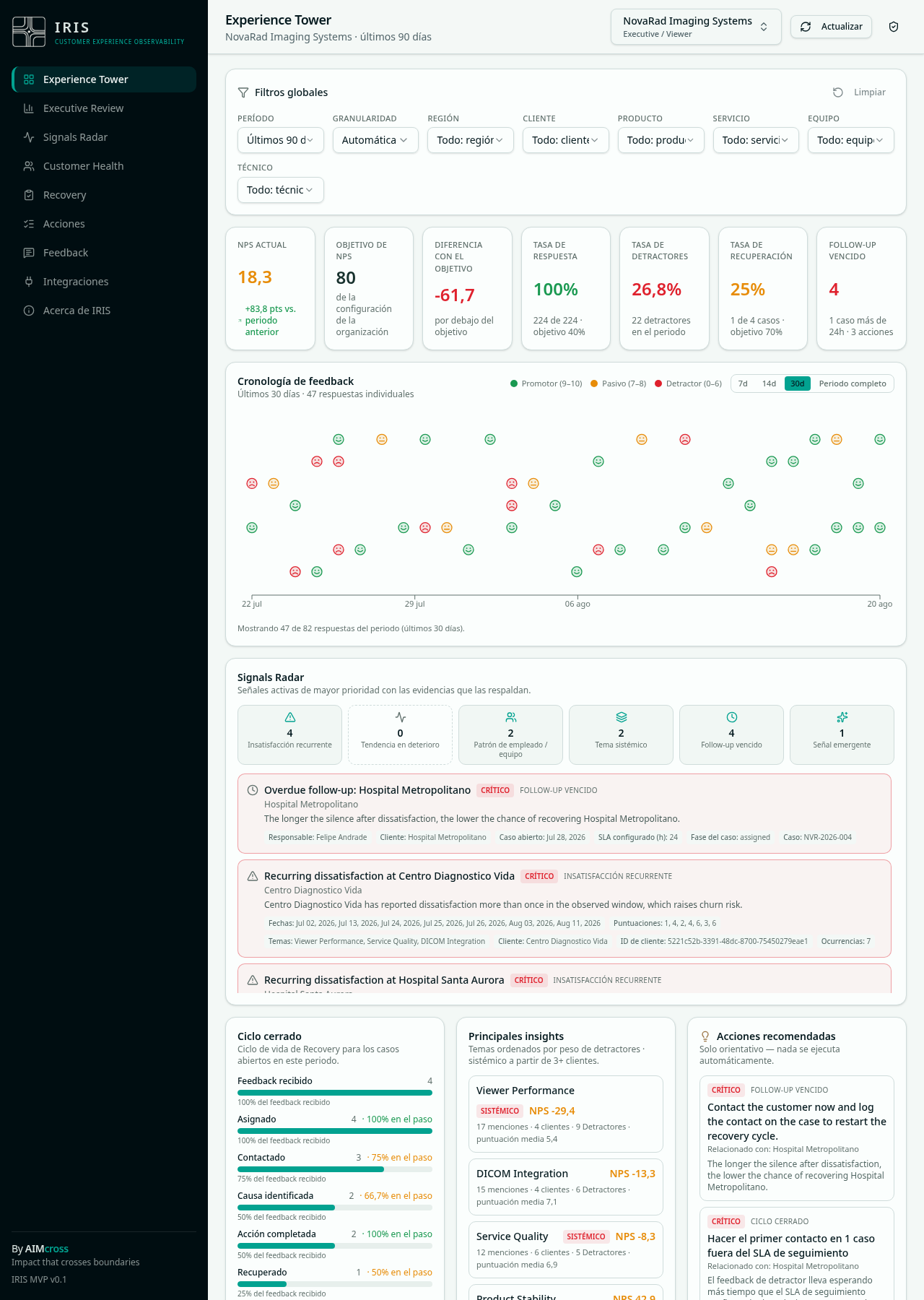Screen dimensions: 924x1300
Task: Click the Executive Review chart icon
Action: [29, 108]
